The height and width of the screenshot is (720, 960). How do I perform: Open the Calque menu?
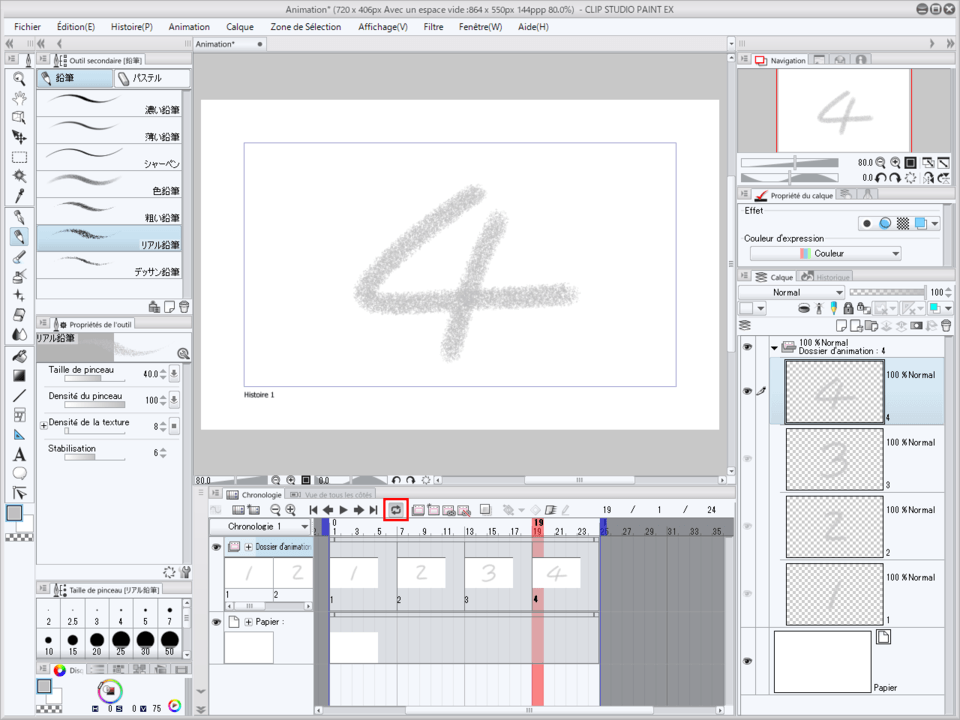(240, 27)
